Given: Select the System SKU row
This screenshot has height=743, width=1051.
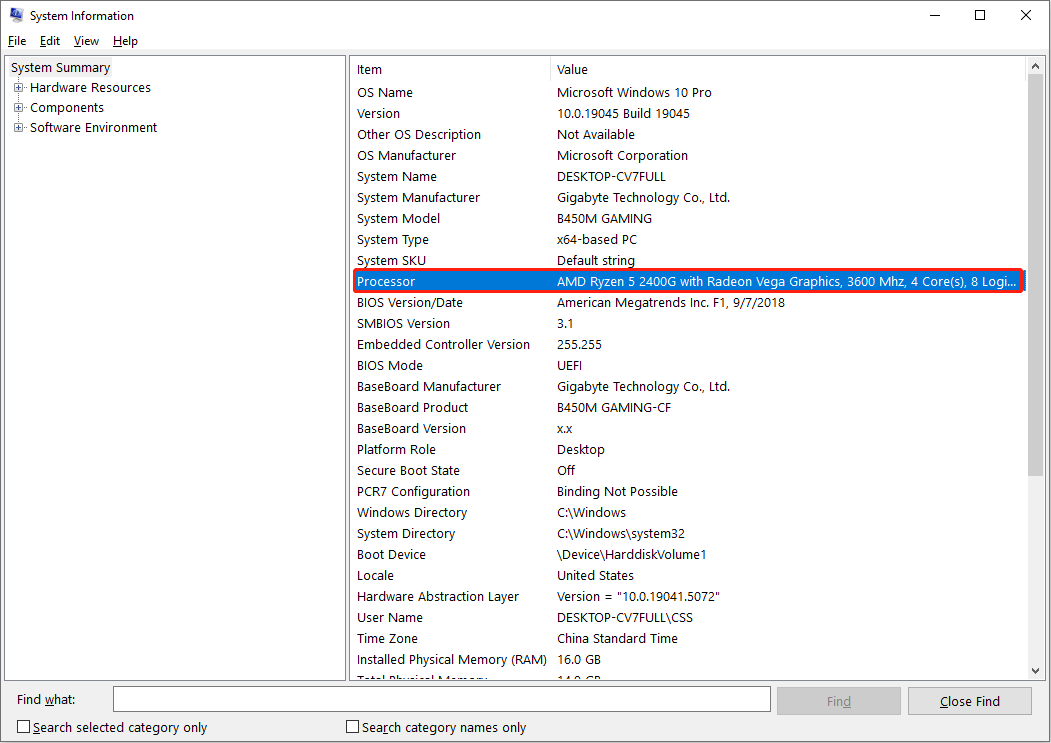Looking at the screenshot, I should pyautogui.click(x=688, y=260).
